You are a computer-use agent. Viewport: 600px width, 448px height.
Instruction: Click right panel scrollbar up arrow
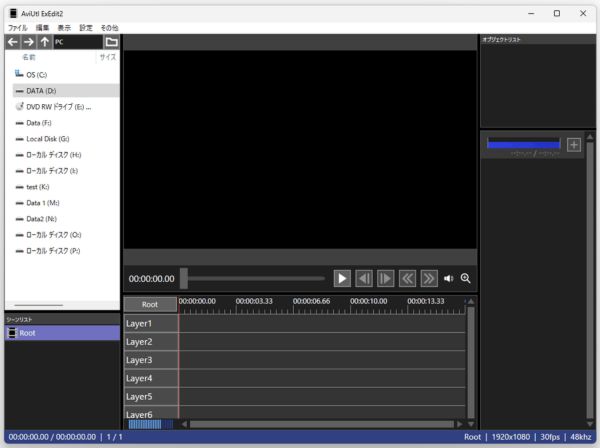tap(590, 137)
